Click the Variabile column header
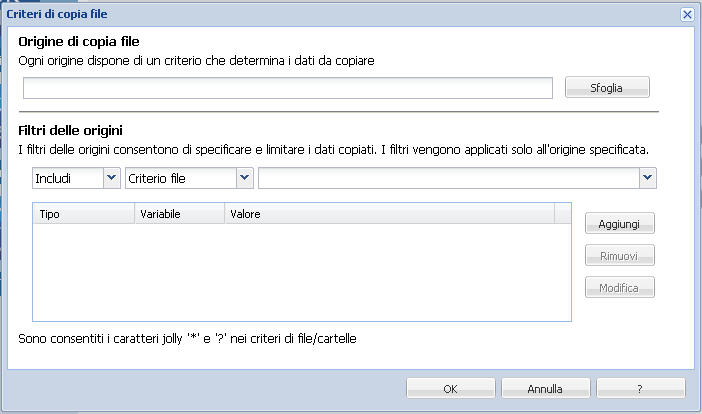 point(180,214)
